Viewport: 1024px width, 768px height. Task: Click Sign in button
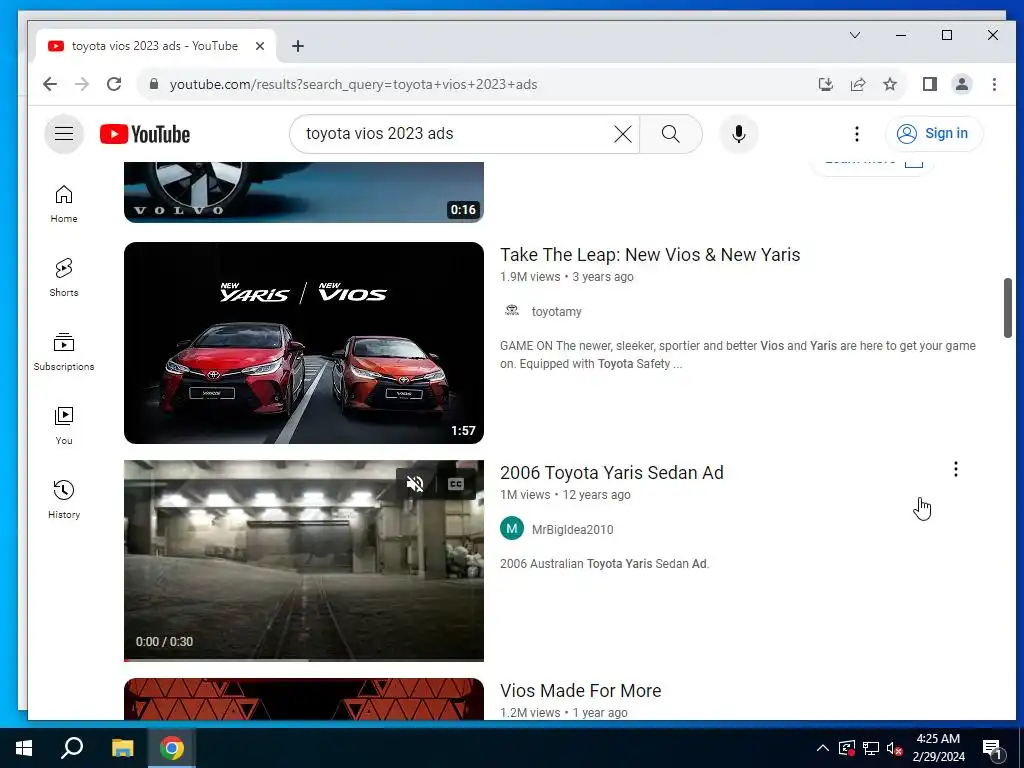pyautogui.click(x=934, y=134)
